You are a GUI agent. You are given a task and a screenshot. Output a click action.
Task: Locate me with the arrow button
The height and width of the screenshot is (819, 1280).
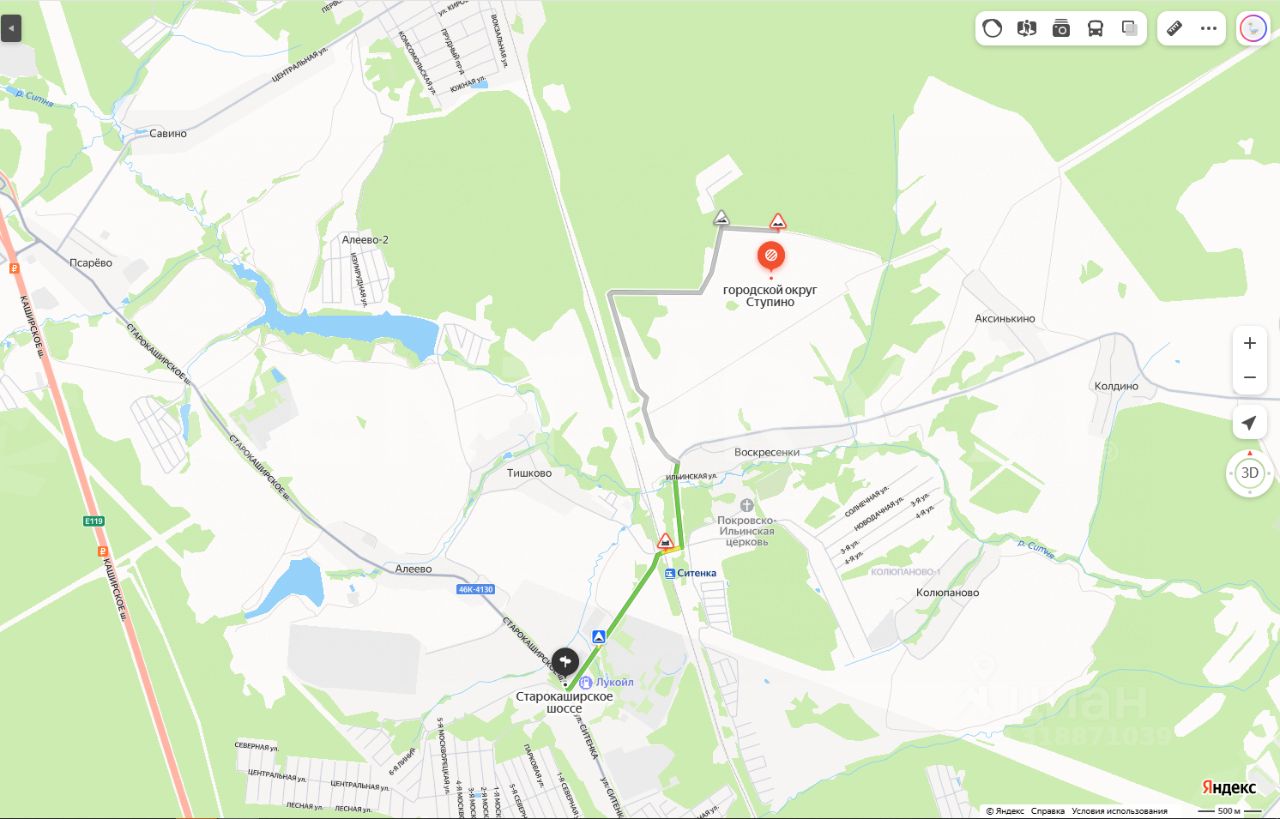point(1249,423)
